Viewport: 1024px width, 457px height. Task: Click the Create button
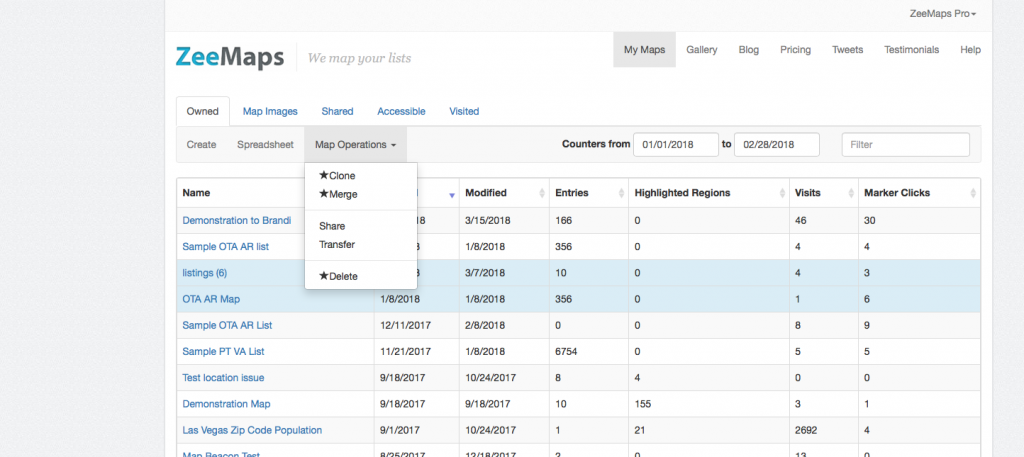point(201,145)
